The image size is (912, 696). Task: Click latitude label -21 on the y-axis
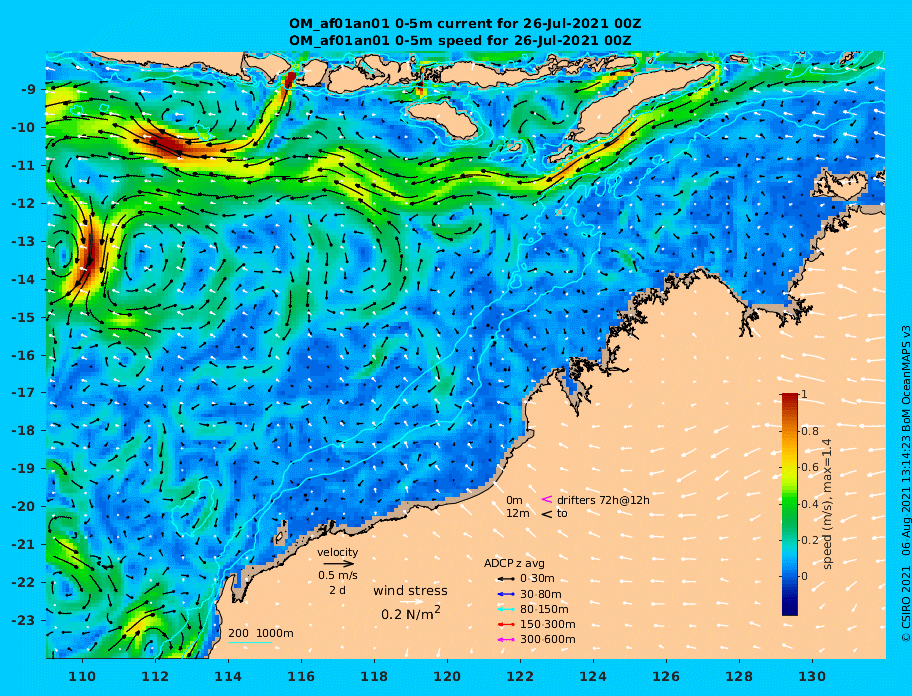coord(24,545)
